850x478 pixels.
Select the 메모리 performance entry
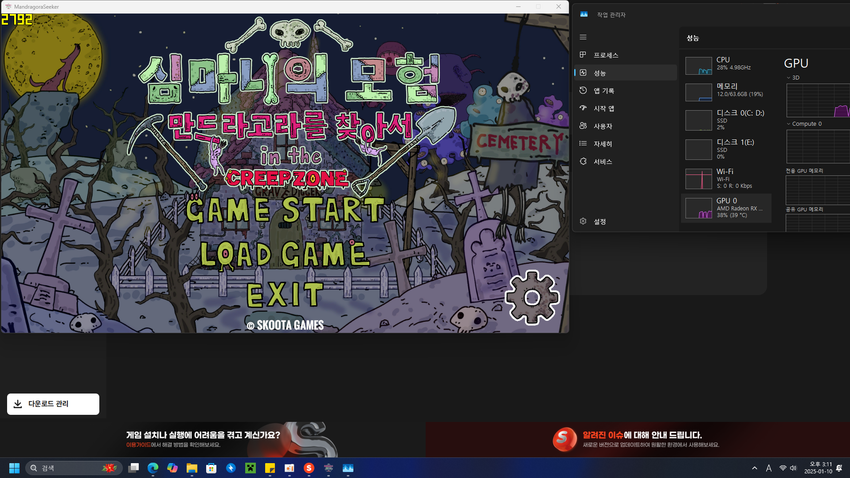726,91
